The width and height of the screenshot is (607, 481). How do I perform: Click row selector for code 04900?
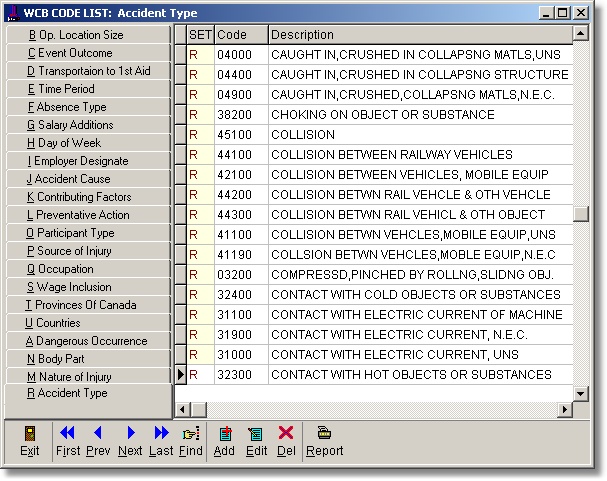[181, 95]
